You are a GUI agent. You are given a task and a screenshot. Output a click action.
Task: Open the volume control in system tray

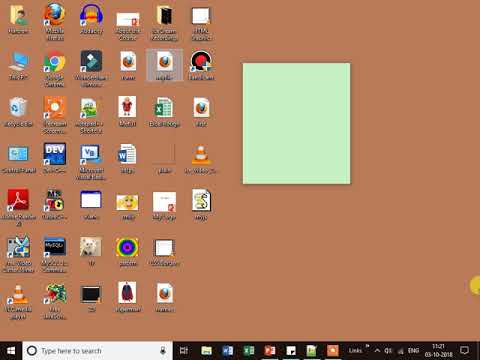[x=388, y=351]
